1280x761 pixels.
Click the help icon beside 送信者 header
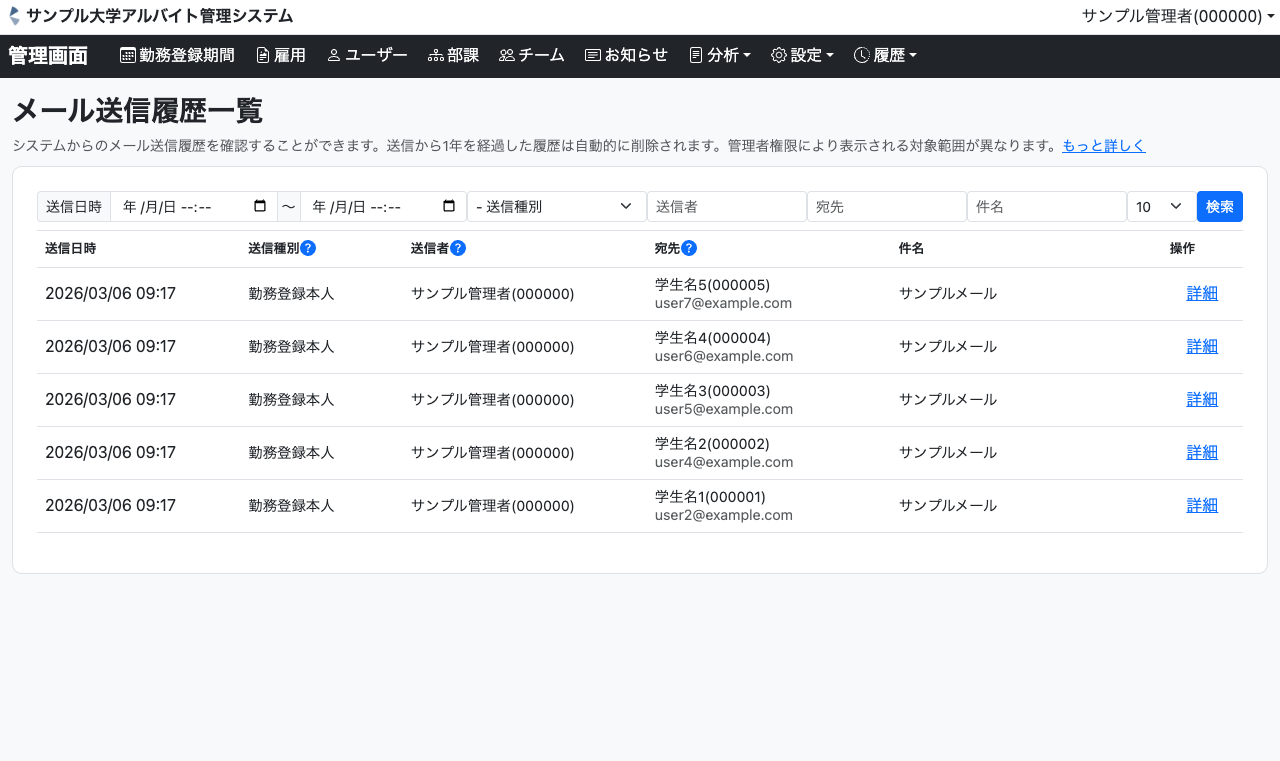point(458,248)
